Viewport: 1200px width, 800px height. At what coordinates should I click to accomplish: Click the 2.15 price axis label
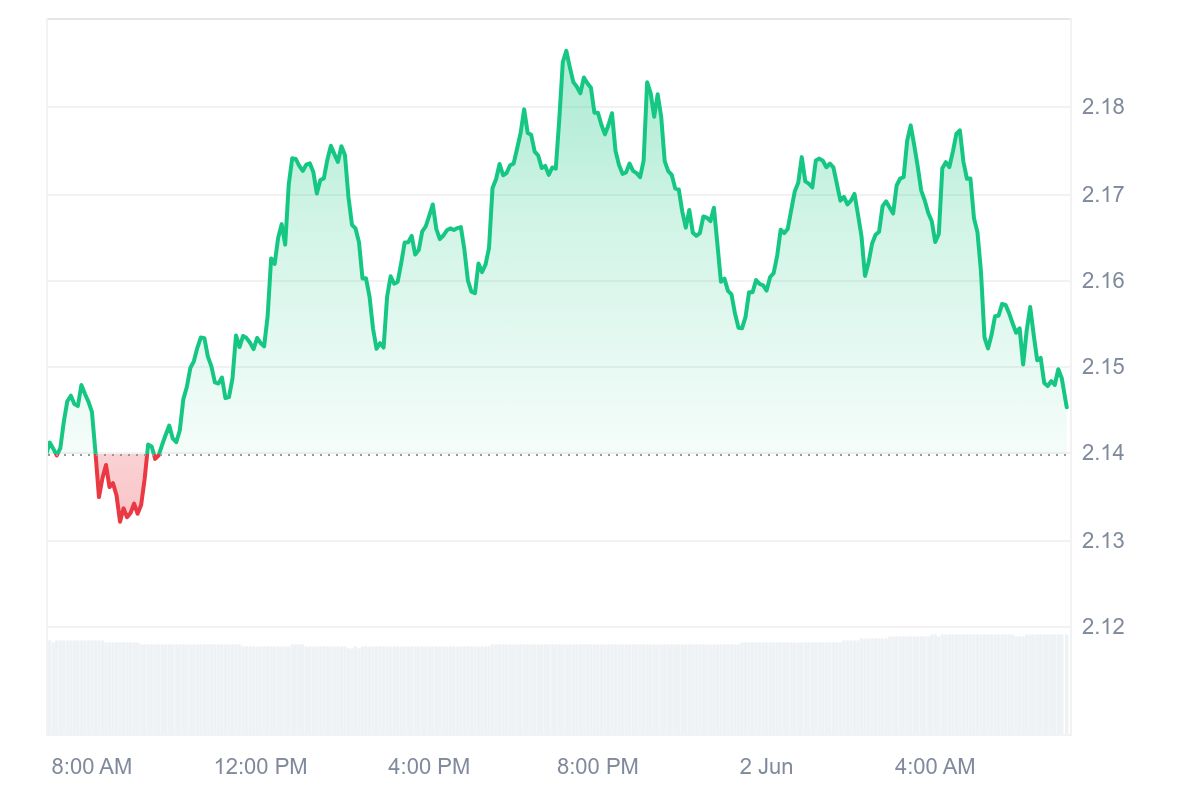(x=1102, y=367)
